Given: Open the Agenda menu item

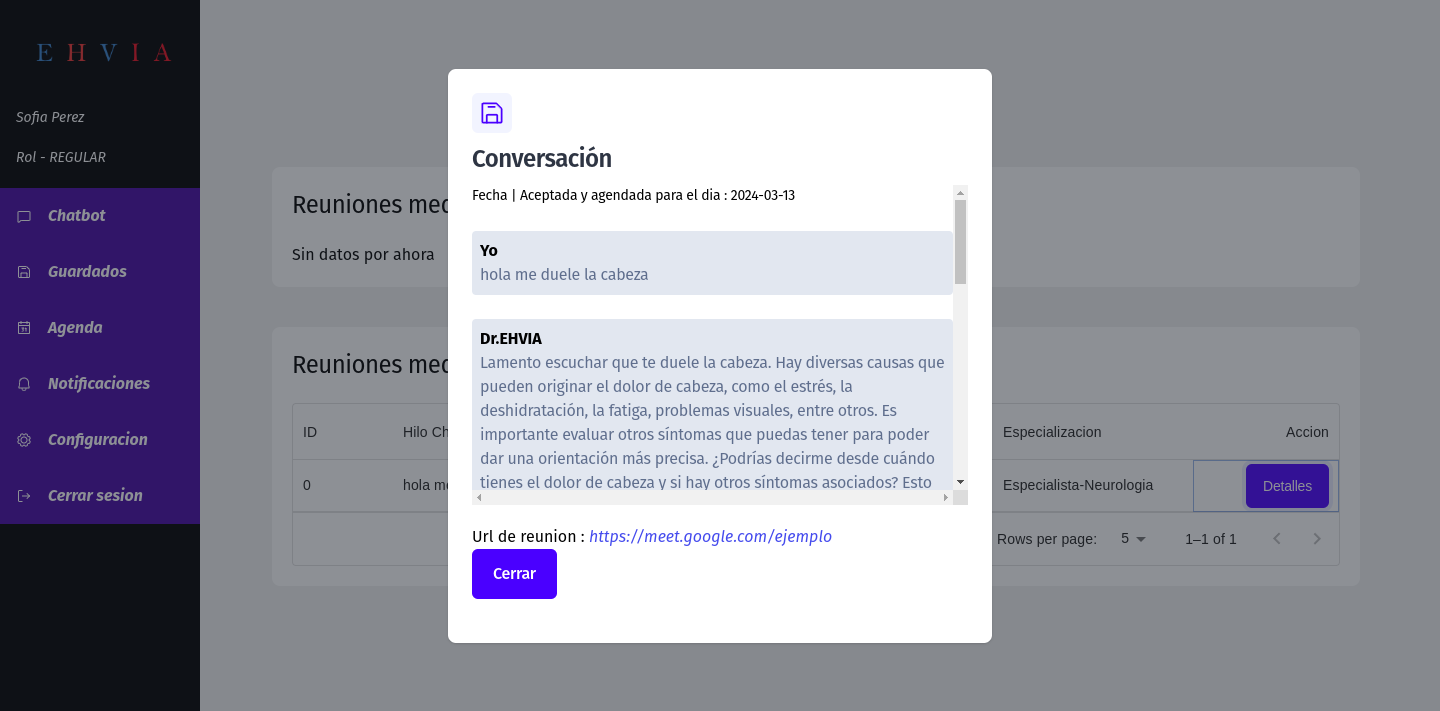Looking at the screenshot, I should coord(75,328).
